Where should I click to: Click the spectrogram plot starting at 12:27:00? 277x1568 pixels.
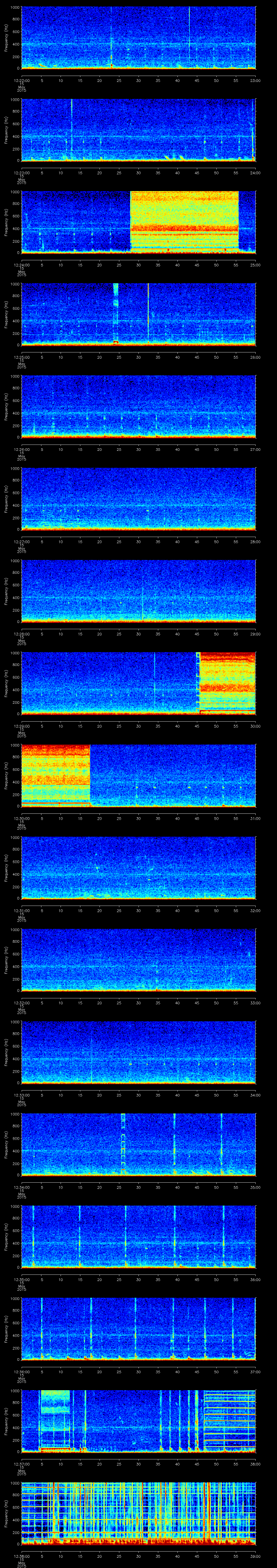click(x=138, y=499)
